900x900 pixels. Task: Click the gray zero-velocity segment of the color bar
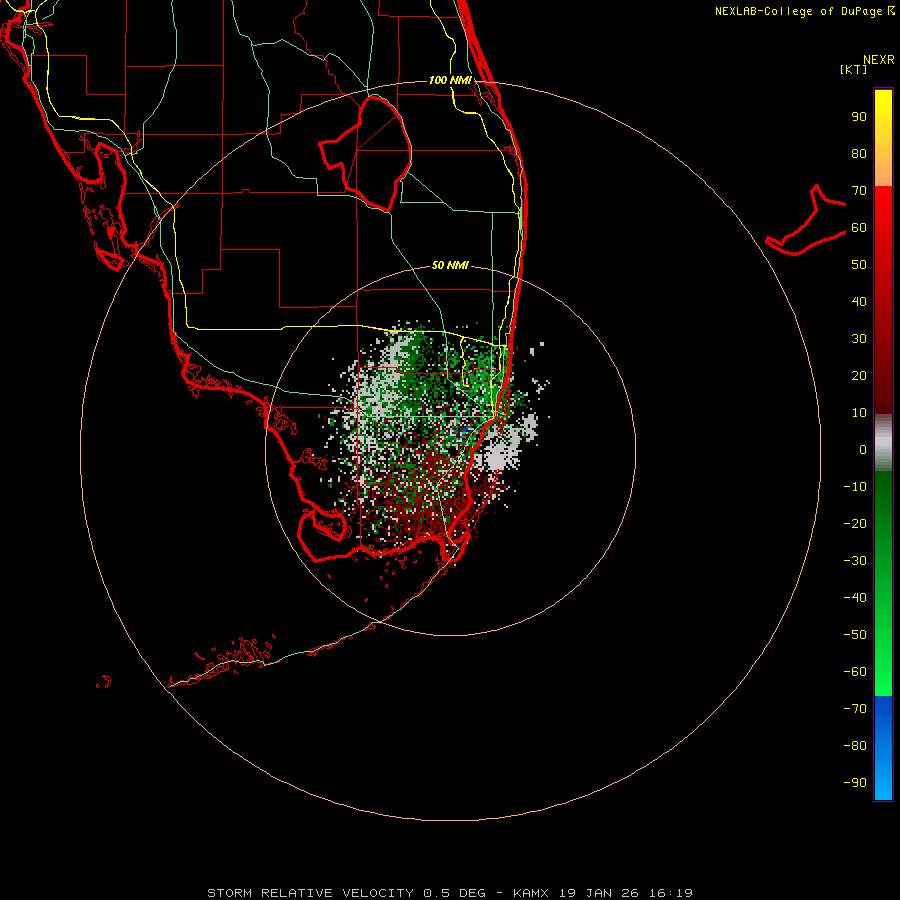point(883,443)
